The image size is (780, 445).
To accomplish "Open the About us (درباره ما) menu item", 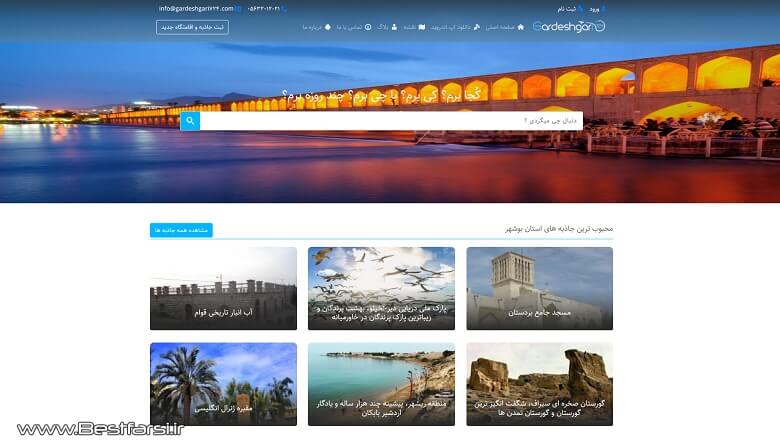I will tap(312, 27).
